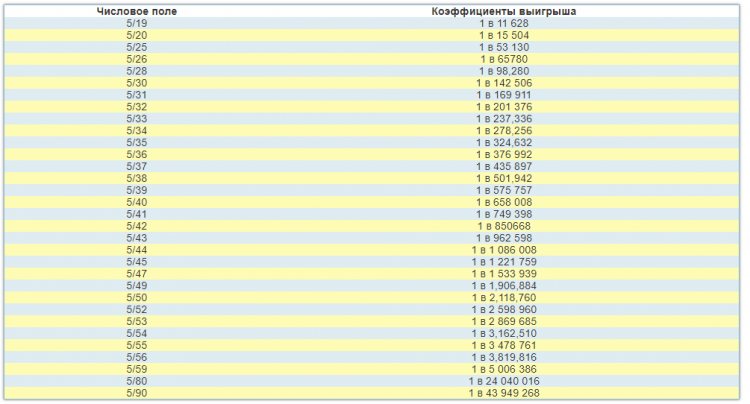Select the value '1 в 201 376'

pyautogui.click(x=504, y=107)
